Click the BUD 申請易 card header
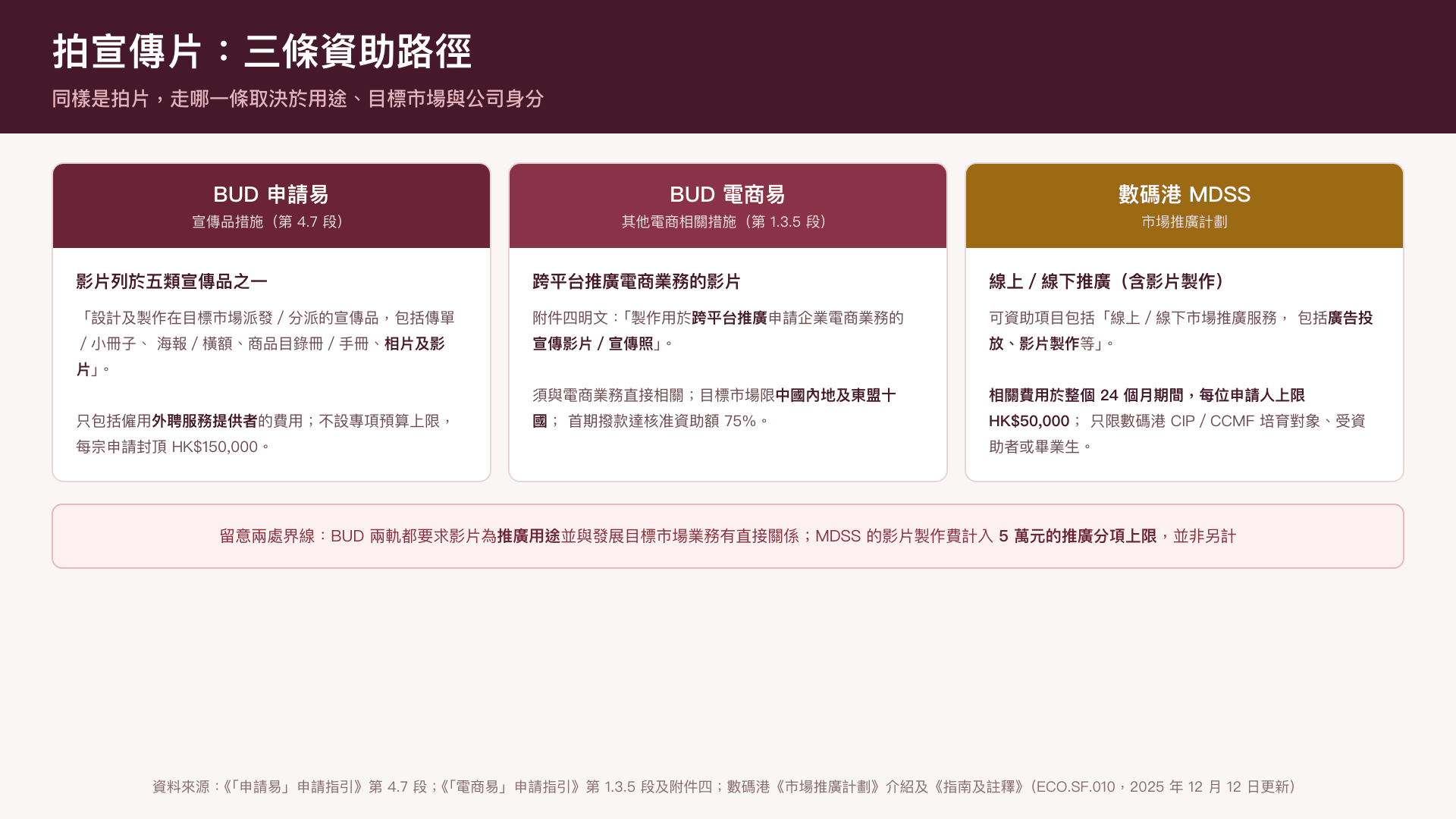Viewport: 1456px width, 819px height. pyautogui.click(x=271, y=206)
